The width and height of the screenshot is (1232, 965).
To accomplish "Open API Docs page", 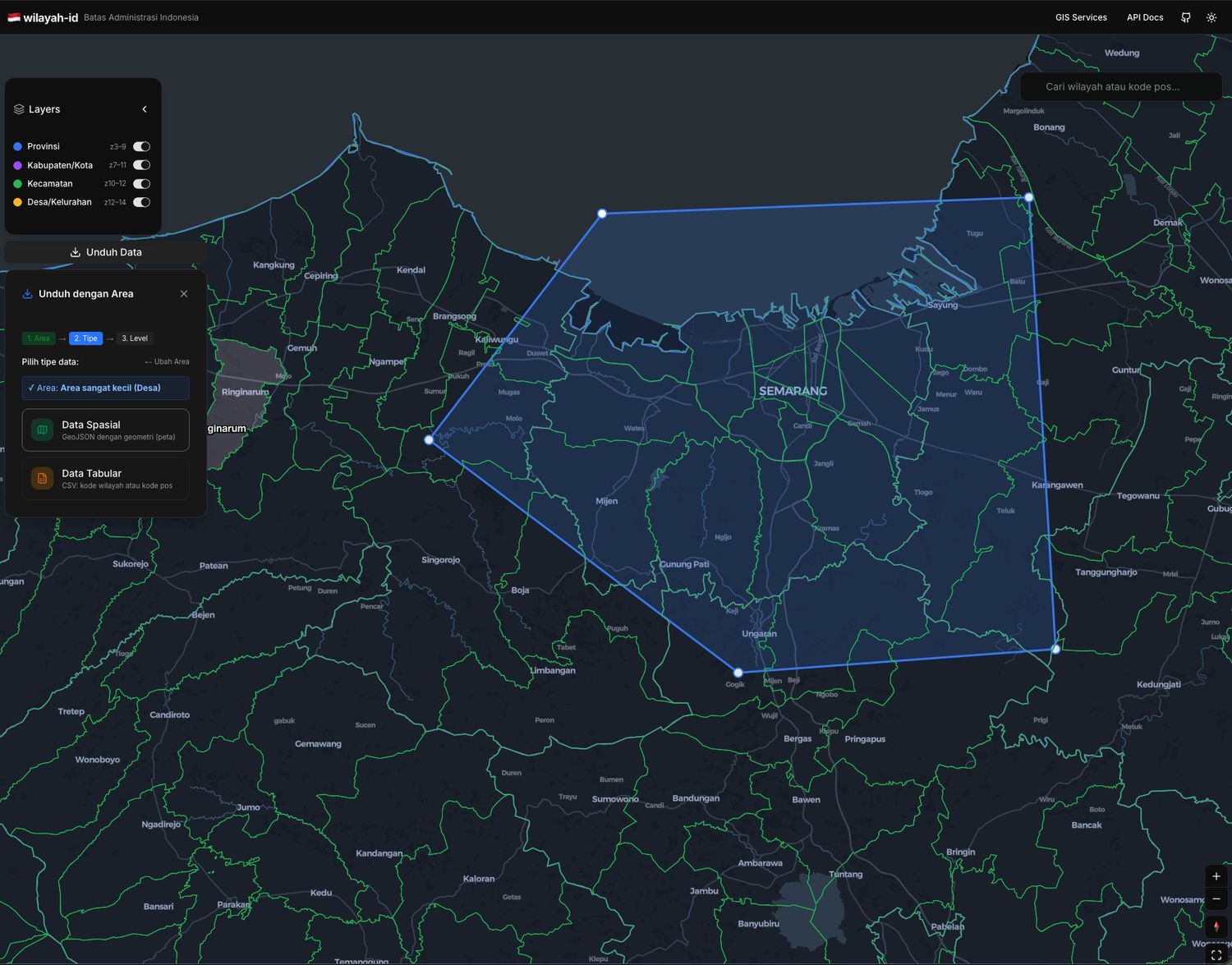I will tap(1145, 17).
